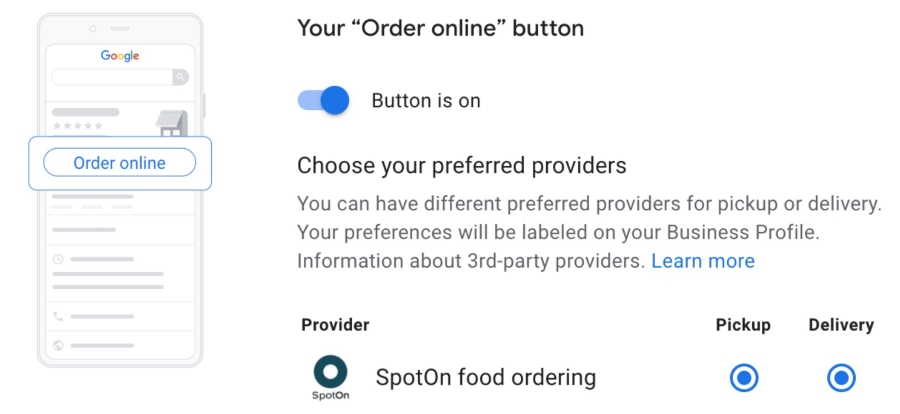
Task: Click the Order online preview button
Action: pos(119,162)
